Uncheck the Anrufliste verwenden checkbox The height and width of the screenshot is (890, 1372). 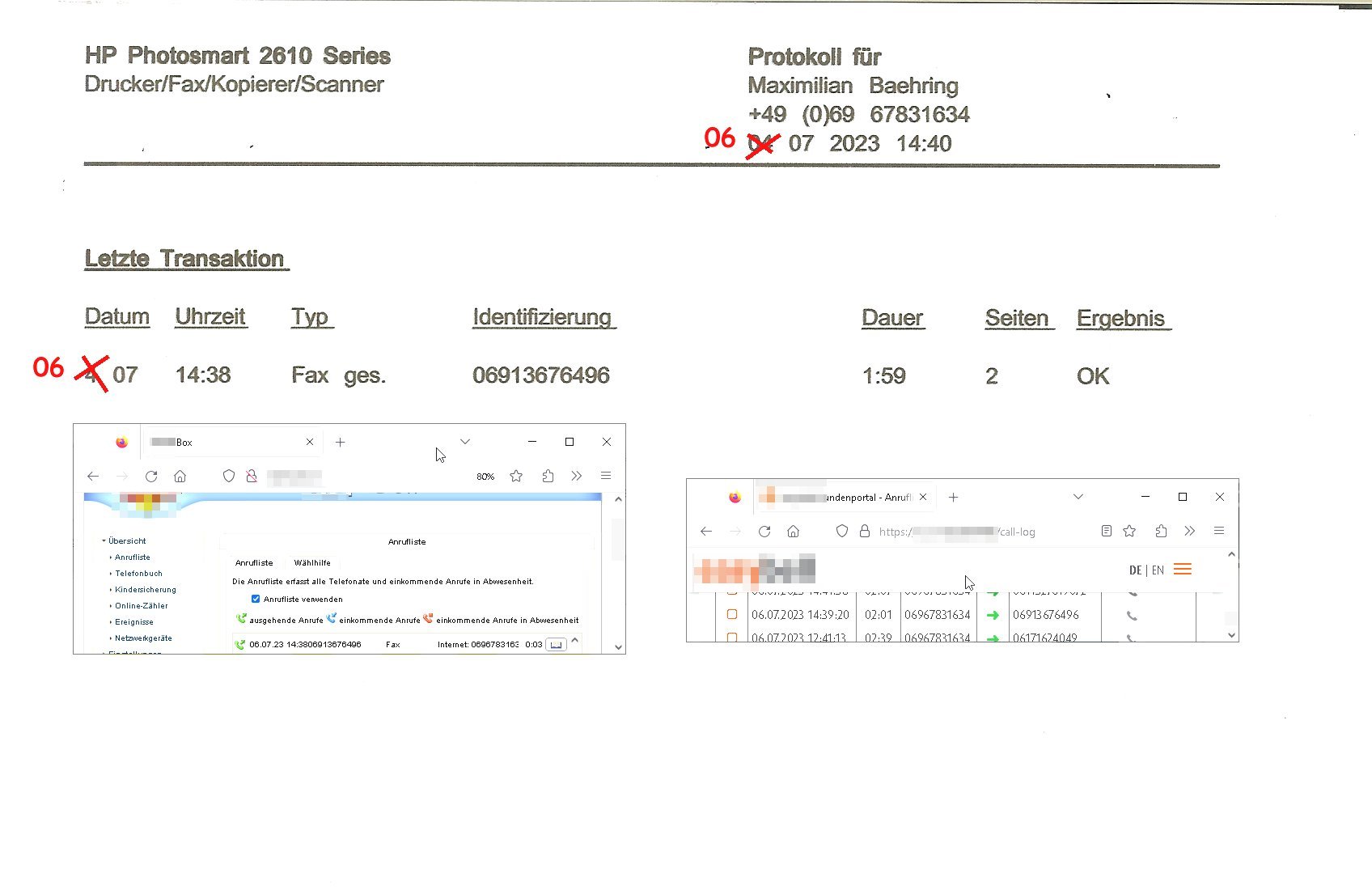pyautogui.click(x=256, y=600)
